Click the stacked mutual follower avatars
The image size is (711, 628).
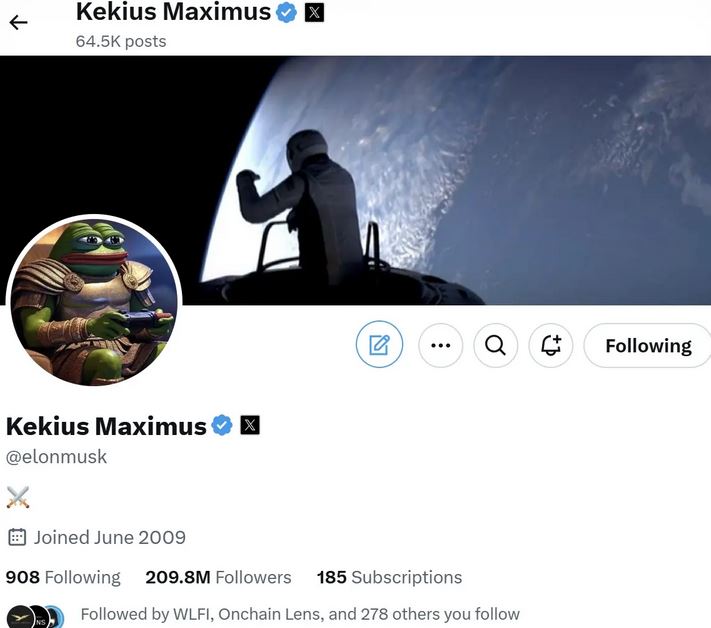pos(35,616)
